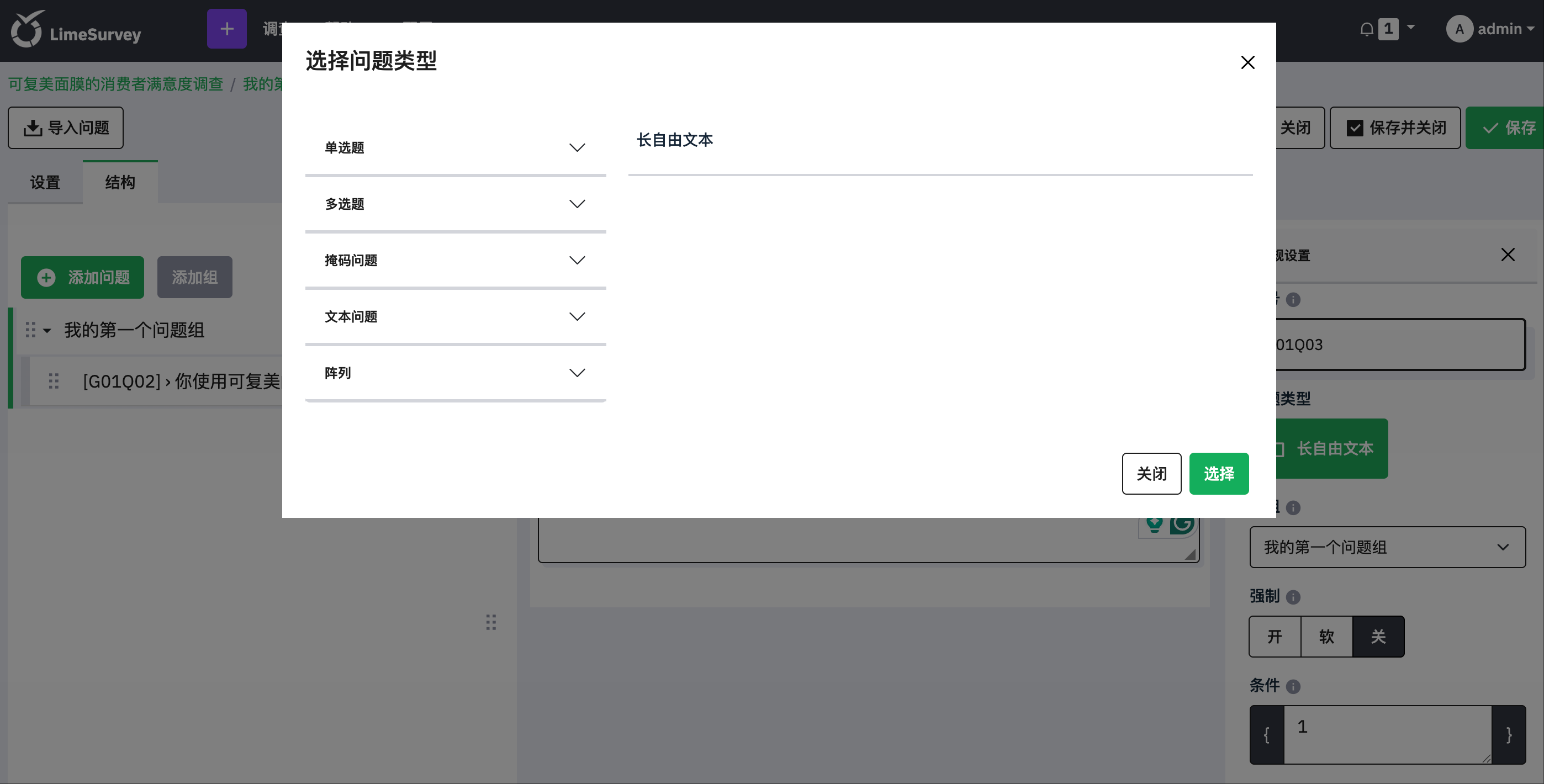Expand the 多选题 category
This screenshot has height=784, width=1544.
456,204
